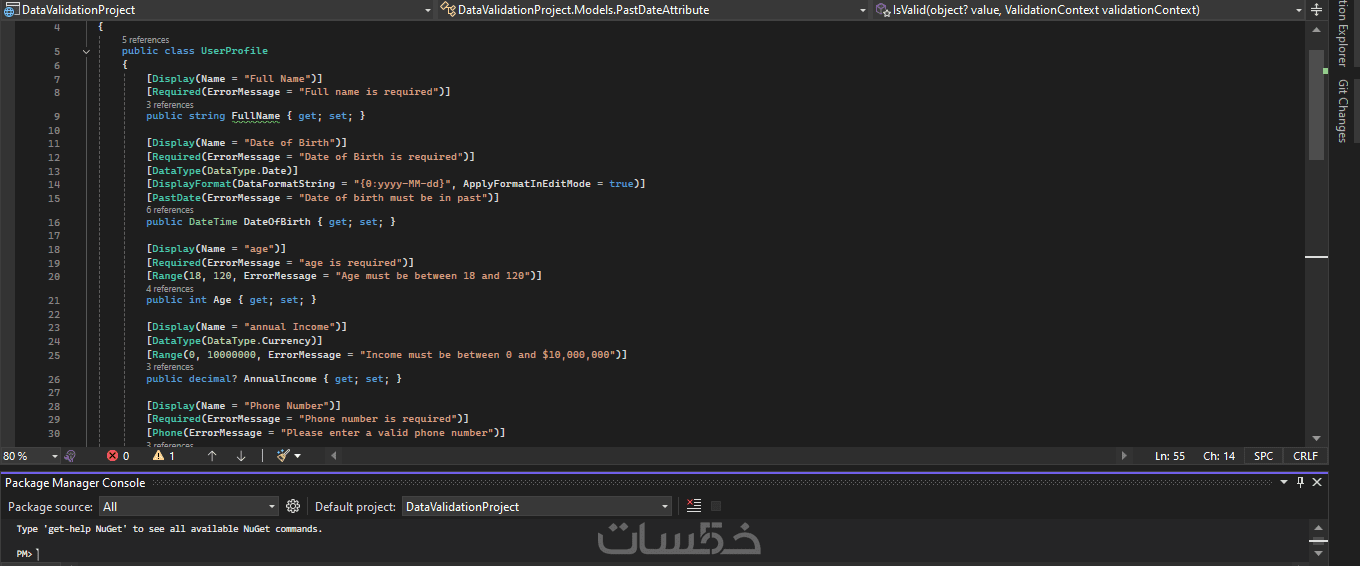Image resolution: width=1360 pixels, height=566 pixels.
Task: Click line number 21 in the margin
Action: pyautogui.click(x=54, y=300)
